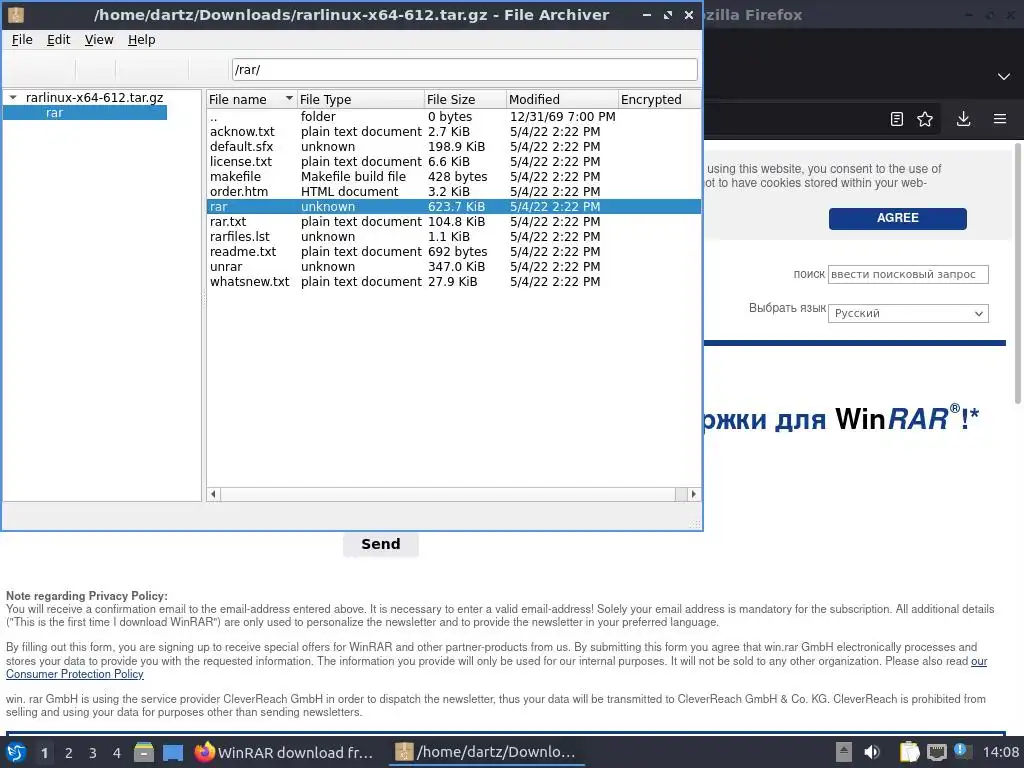Open the Русский language dropdown
The image size is (1024, 768).
908,313
